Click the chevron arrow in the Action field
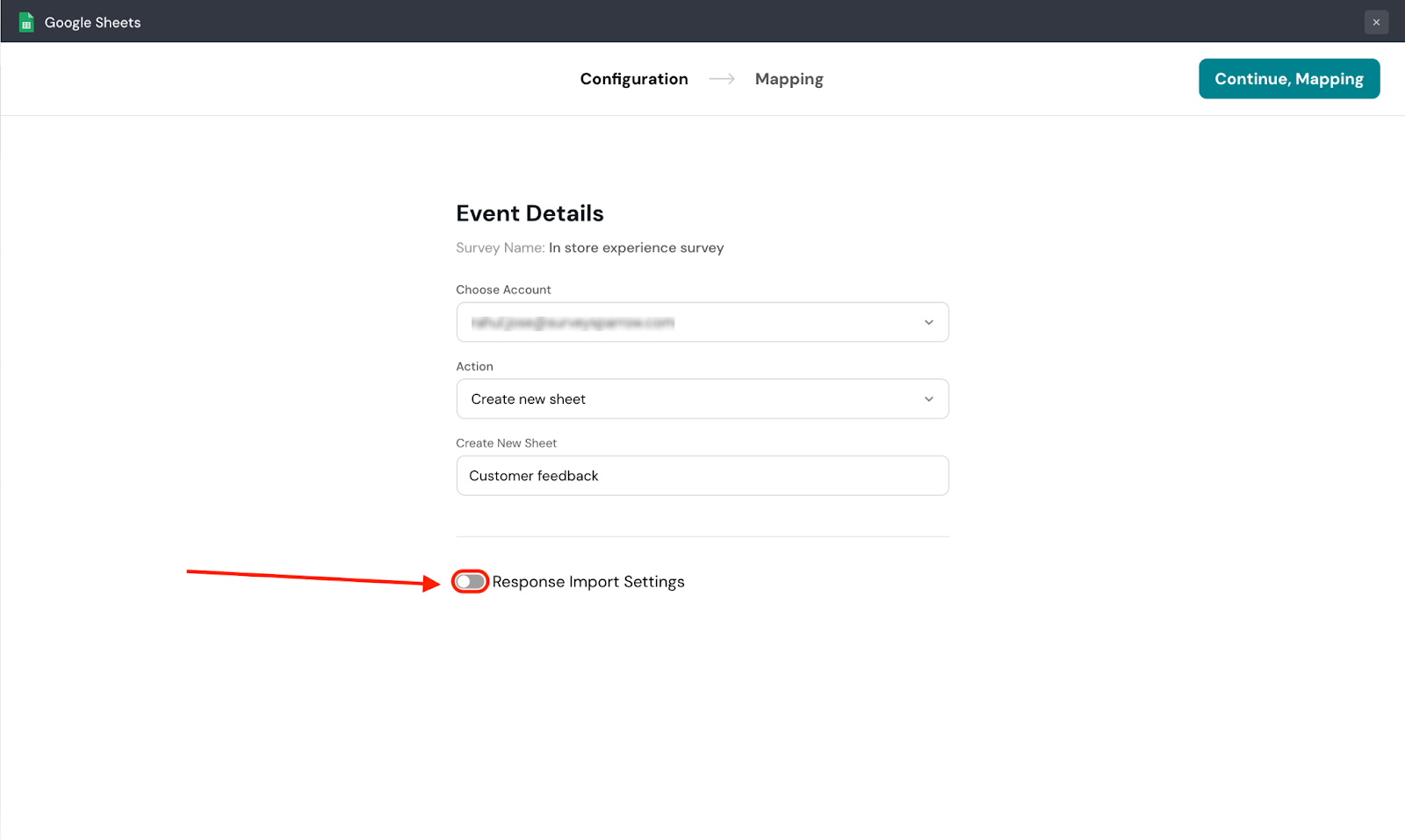This screenshot has height=840, width=1405. coord(928,399)
